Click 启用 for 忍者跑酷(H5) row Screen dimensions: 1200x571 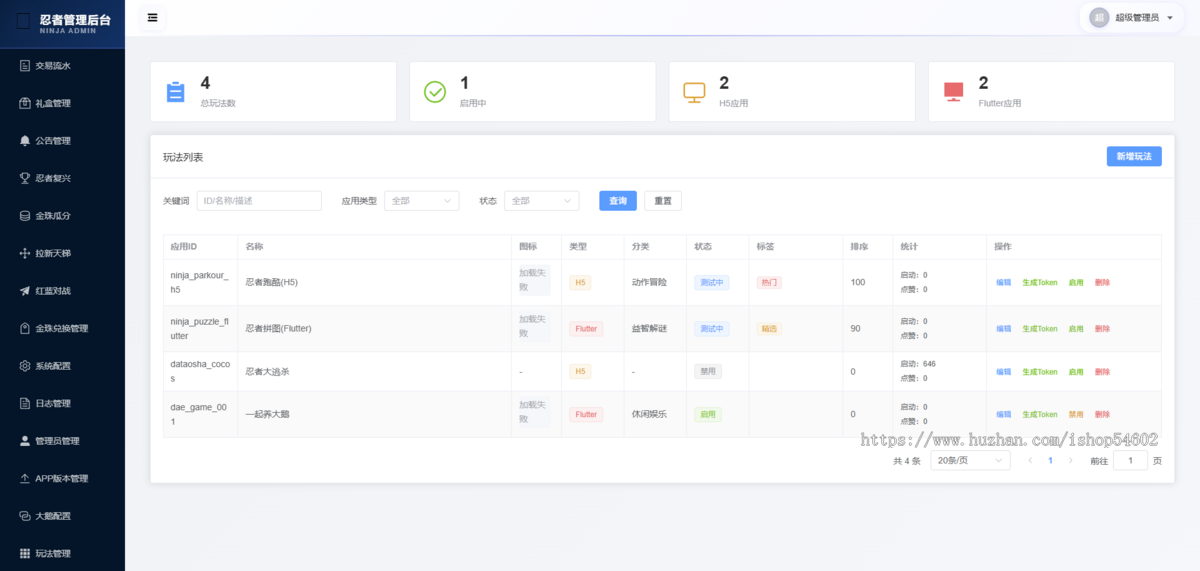(1076, 282)
